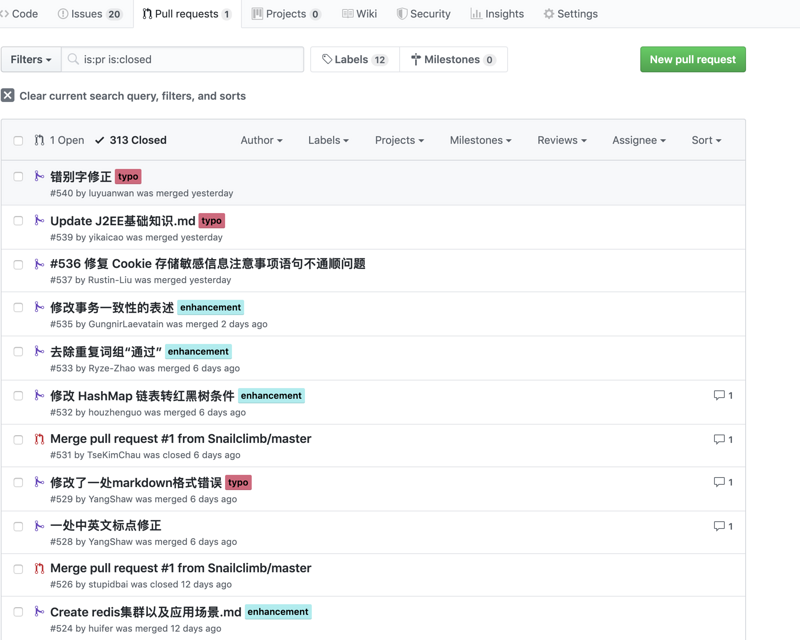Image resolution: width=800 pixels, height=640 pixels.
Task: Click the merged icon beside PR #535
Action: tap(39, 307)
